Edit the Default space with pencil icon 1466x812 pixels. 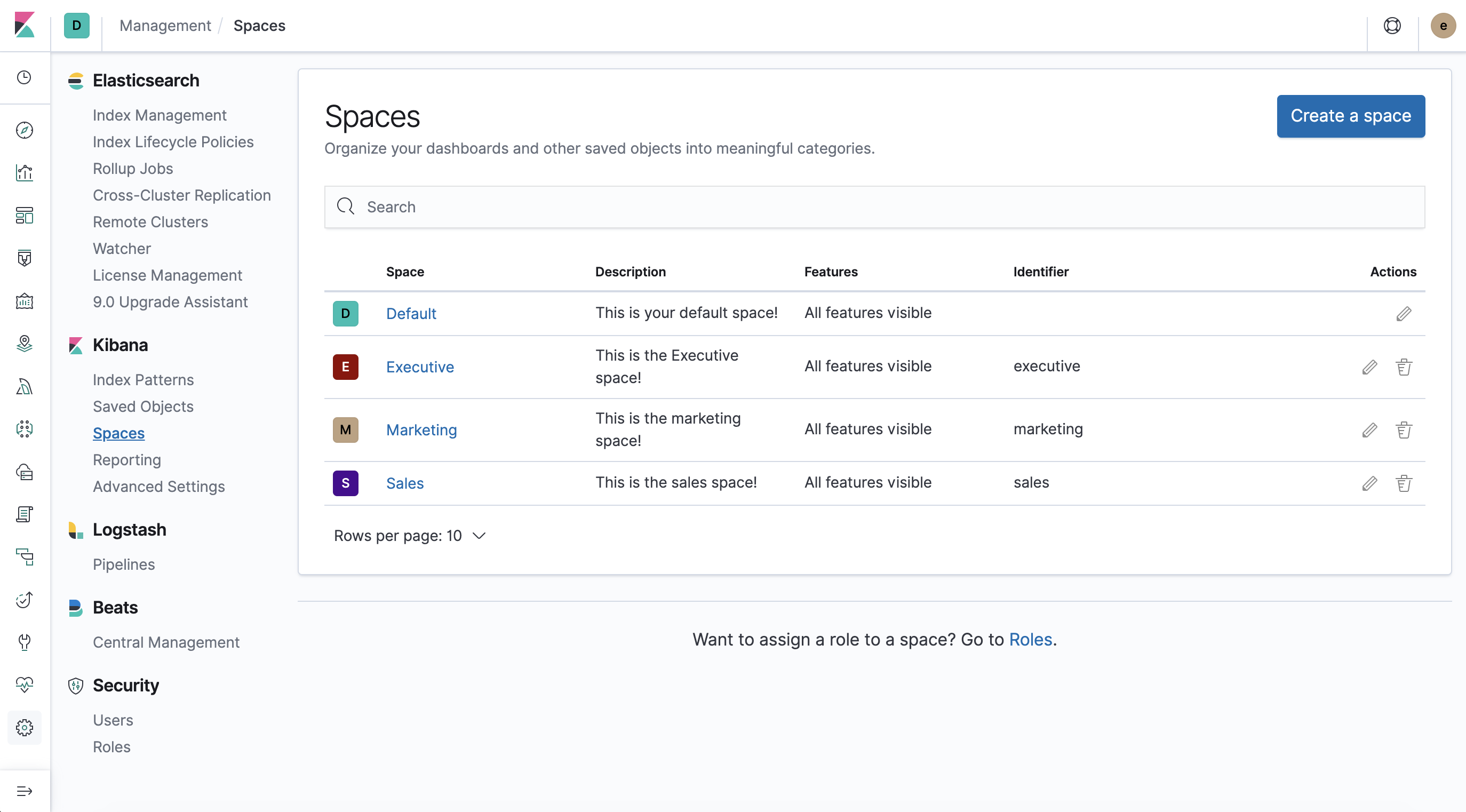pos(1404,314)
